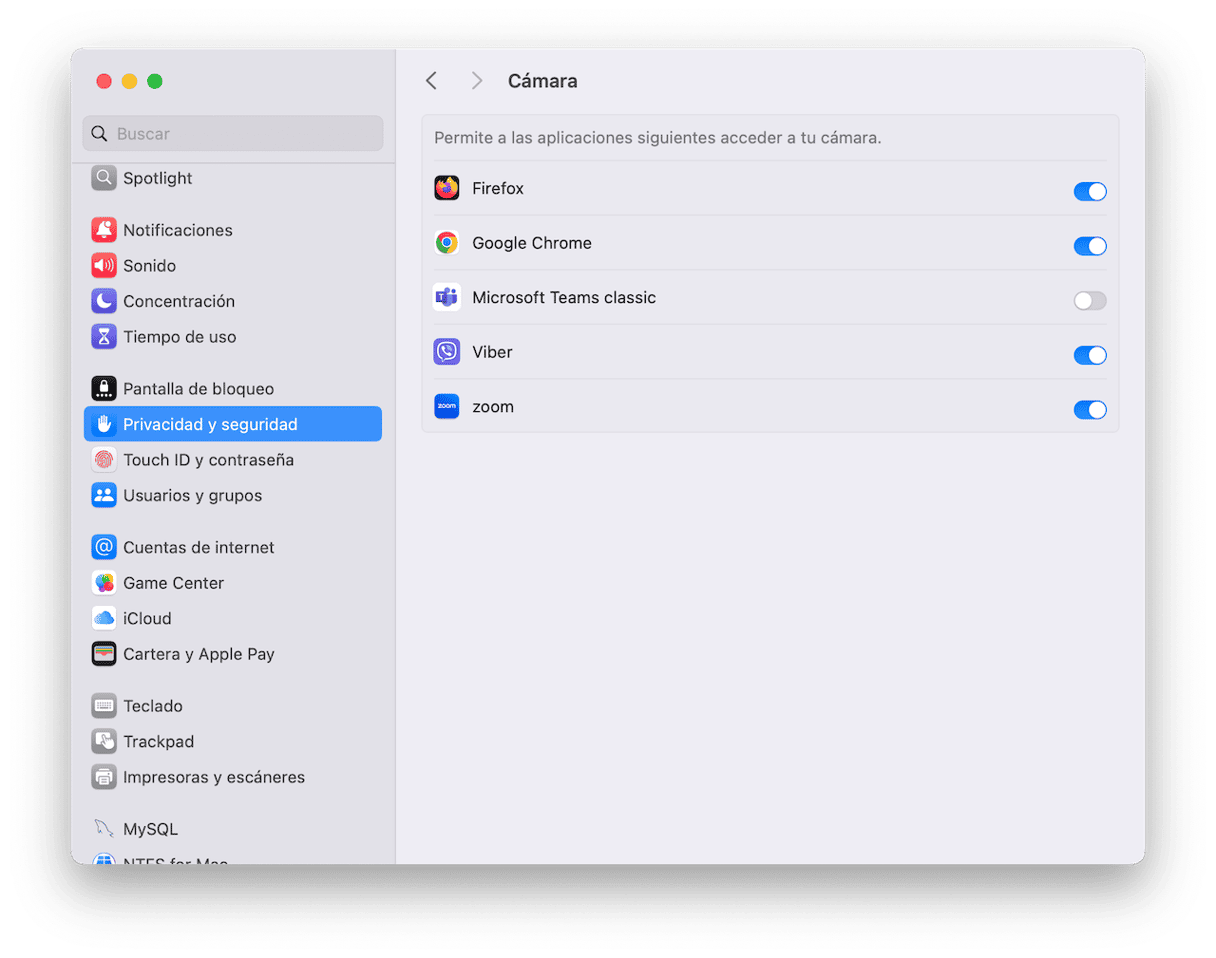Click the Touch ID fingerprint icon
1216x958 pixels.
(104, 460)
